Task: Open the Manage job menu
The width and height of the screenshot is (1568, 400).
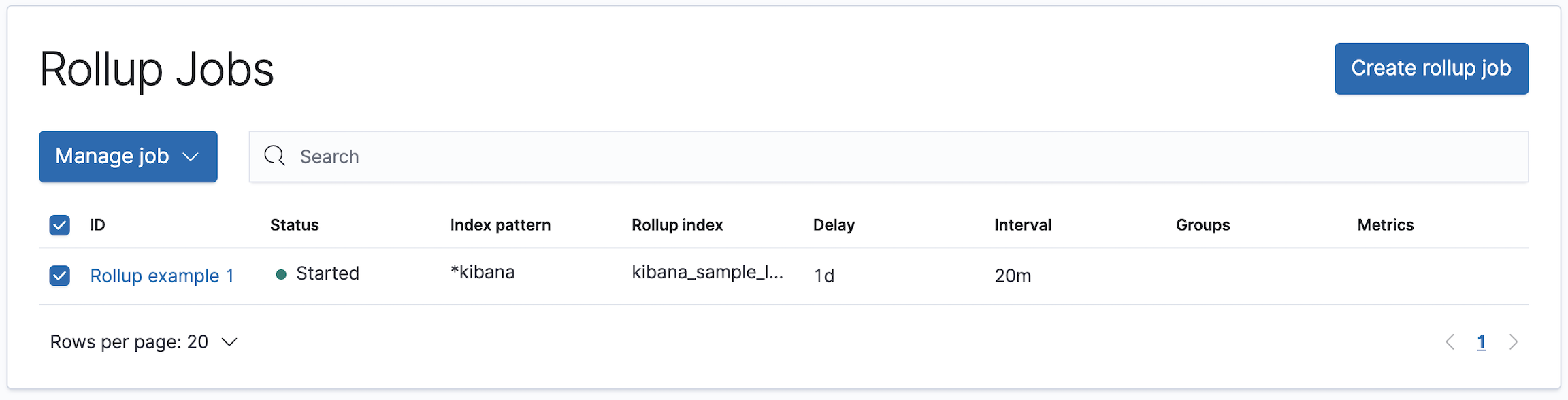Action: [x=128, y=156]
